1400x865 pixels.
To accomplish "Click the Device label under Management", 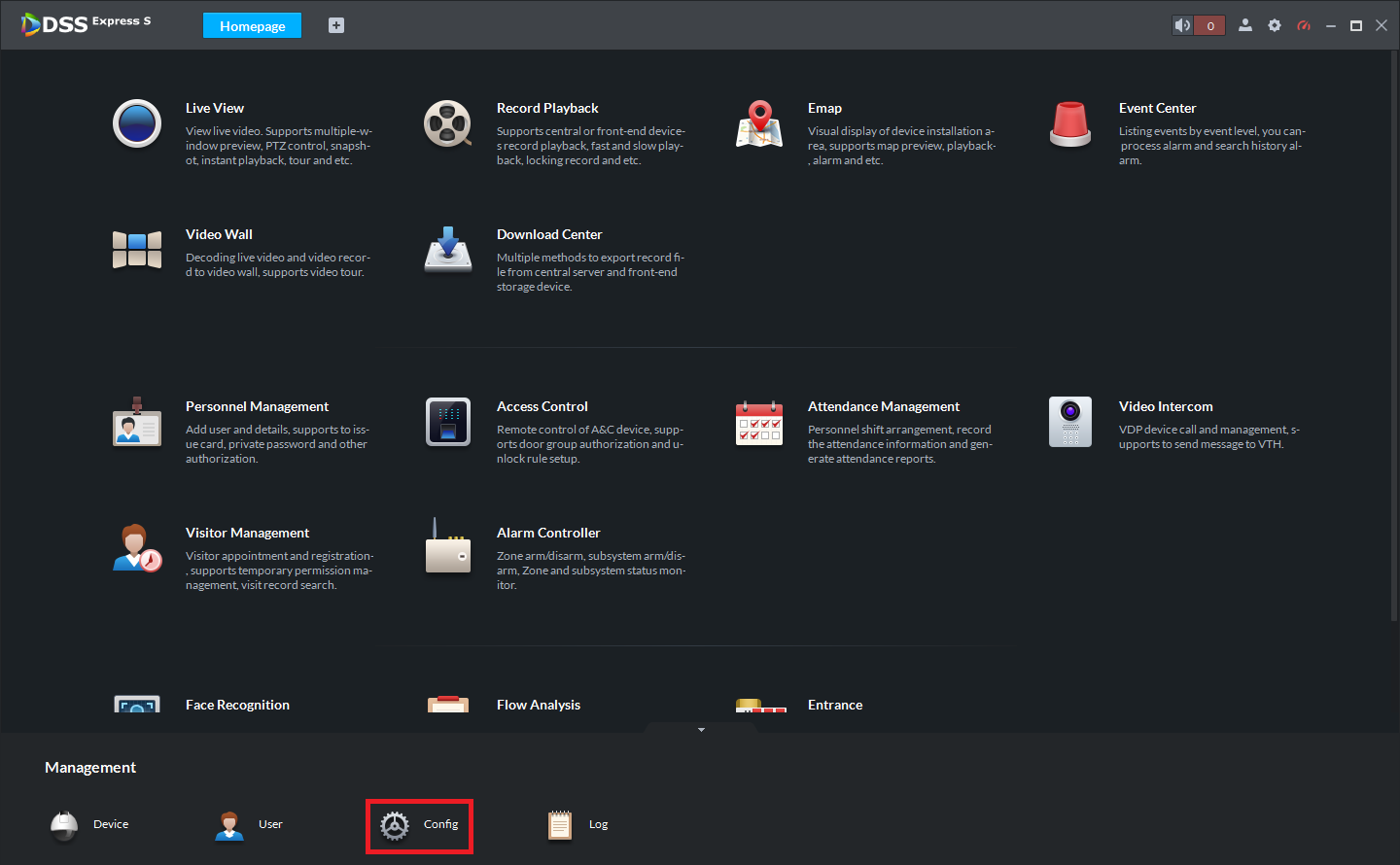I will click(111, 824).
